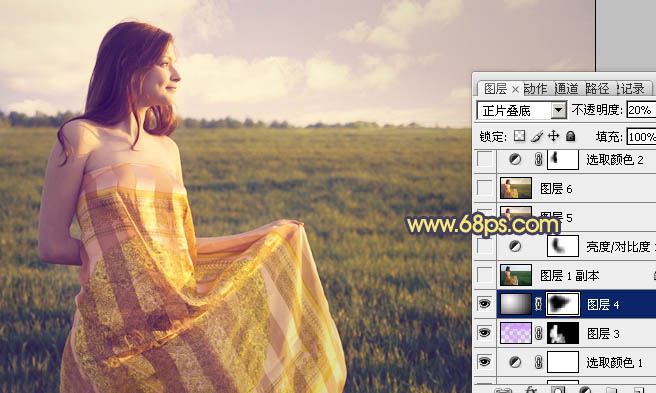The width and height of the screenshot is (656, 393).
Task: Show the hidden 亮度/对比度 layer
Action: point(485,247)
